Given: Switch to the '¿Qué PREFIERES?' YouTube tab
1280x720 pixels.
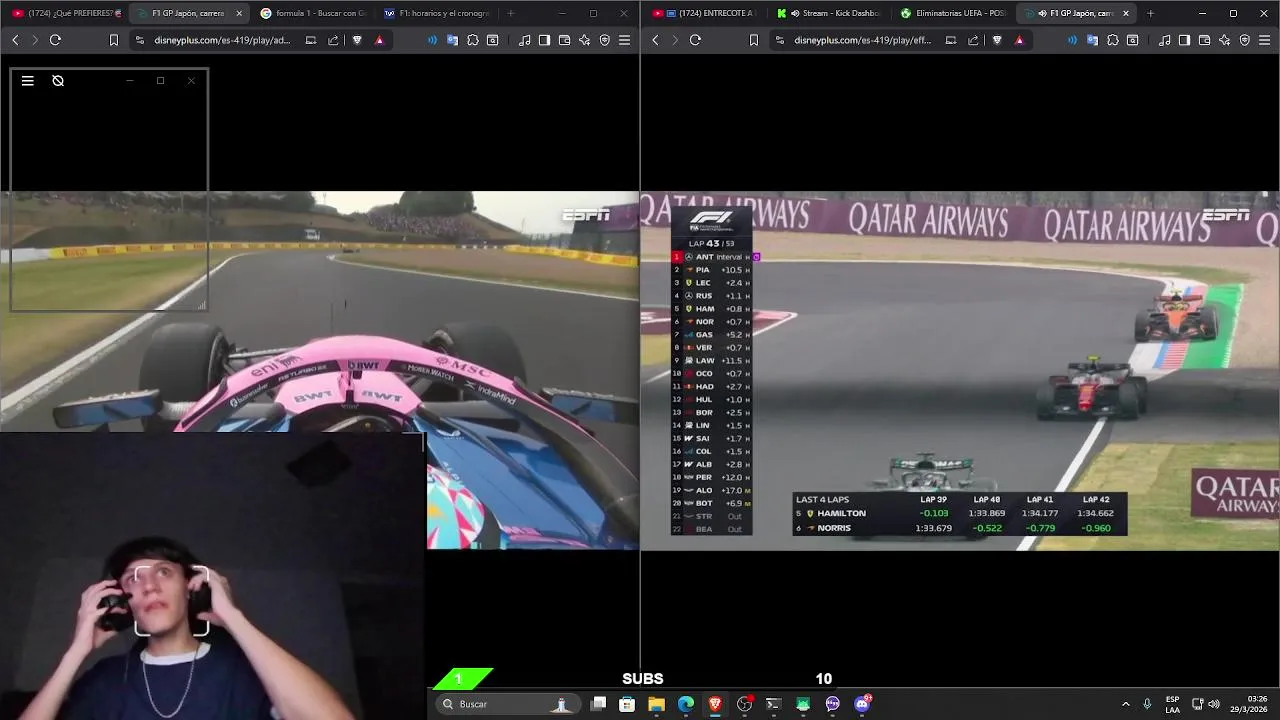Looking at the screenshot, I should [67, 13].
